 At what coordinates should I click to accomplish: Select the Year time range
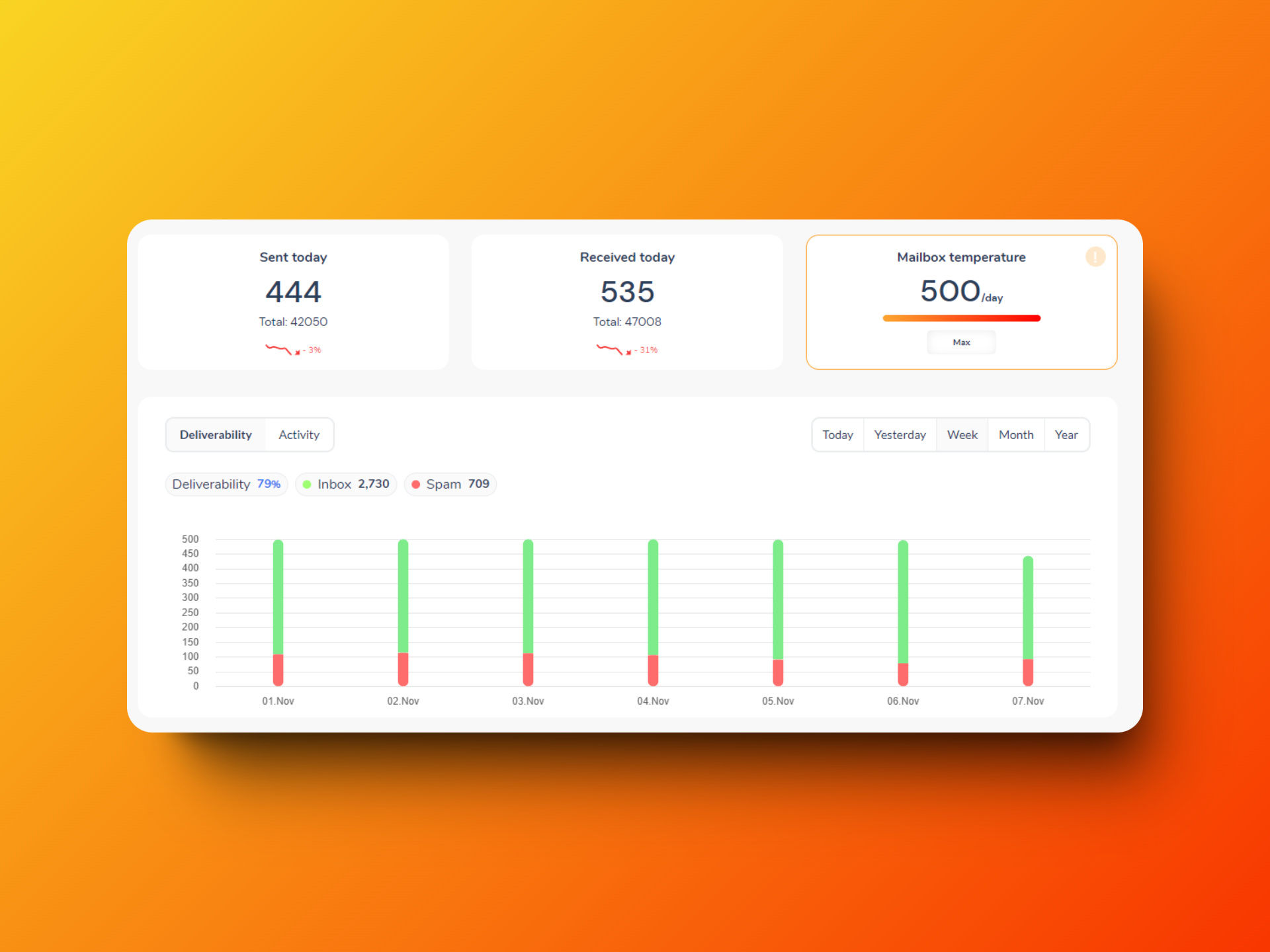coord(1066,435)
